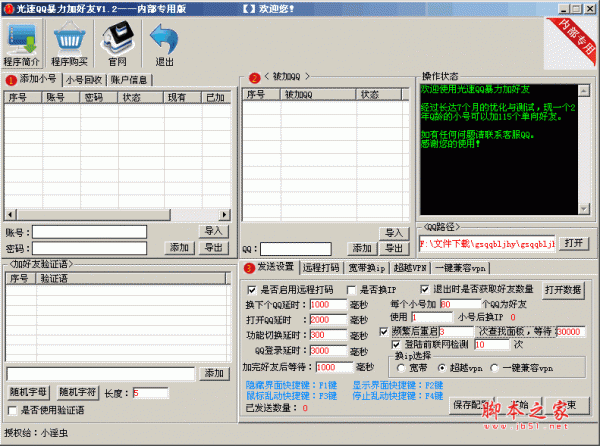Click 账号 column header in account table
This screenshot has height=446, width=600.
(x=61, y=98)
